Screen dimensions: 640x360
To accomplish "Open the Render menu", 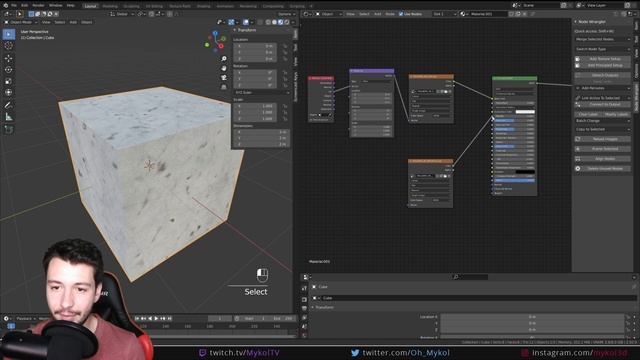I will click(x=38, y=5).
